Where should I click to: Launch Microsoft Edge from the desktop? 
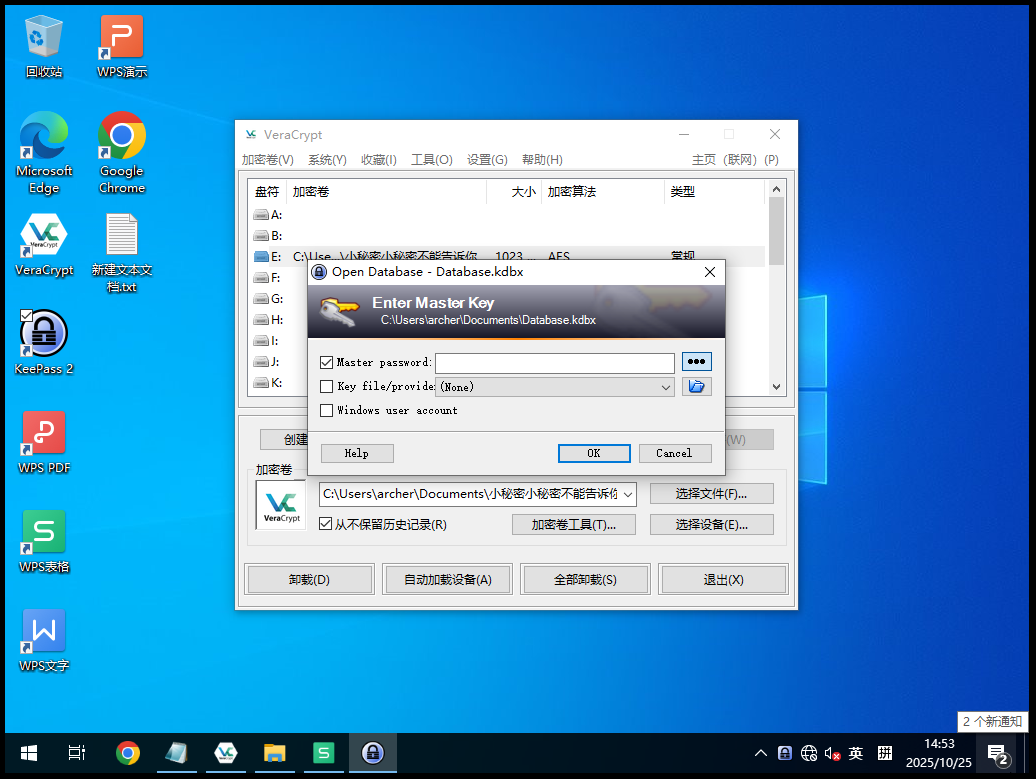[44, 153]
